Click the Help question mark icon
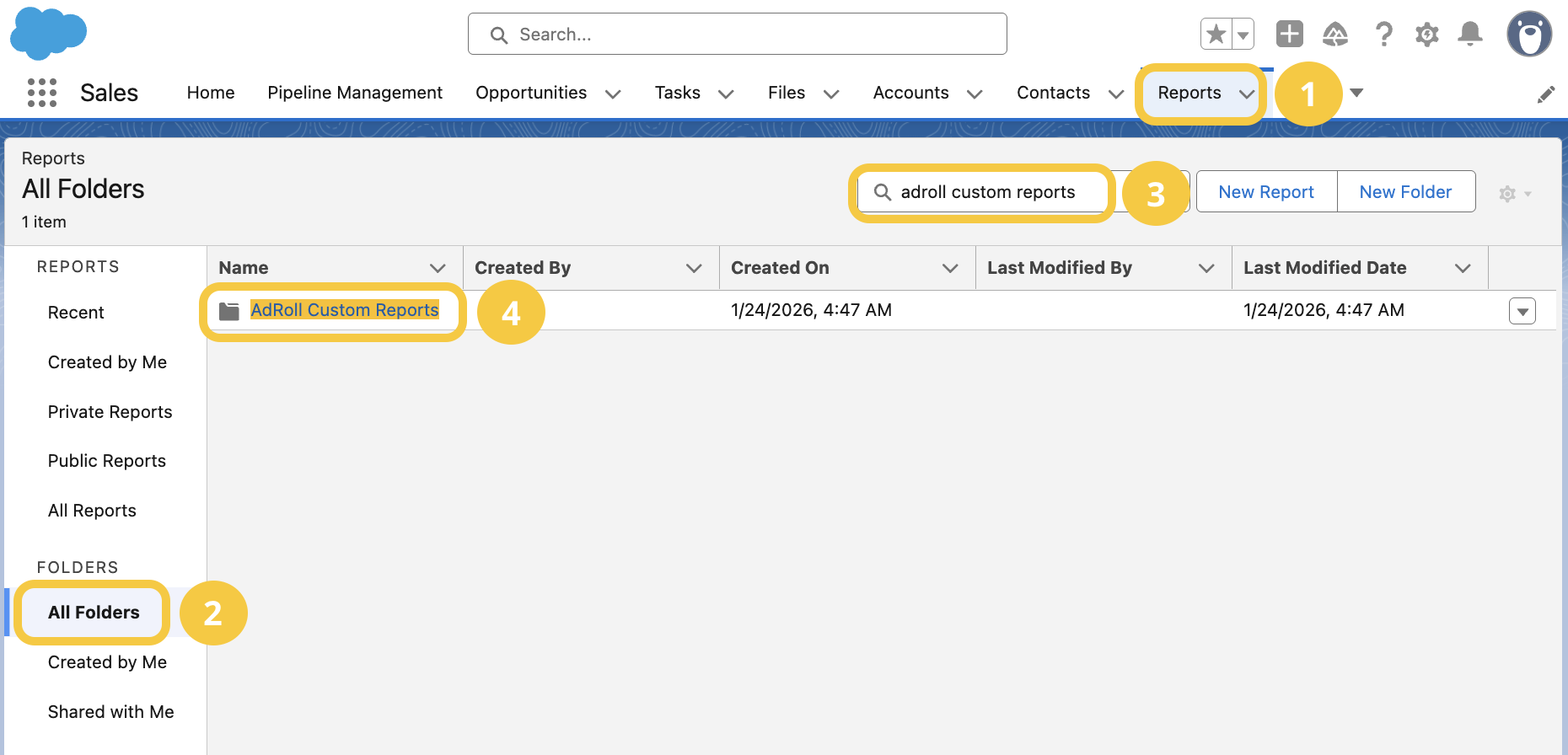 [x=1383, y=35]
